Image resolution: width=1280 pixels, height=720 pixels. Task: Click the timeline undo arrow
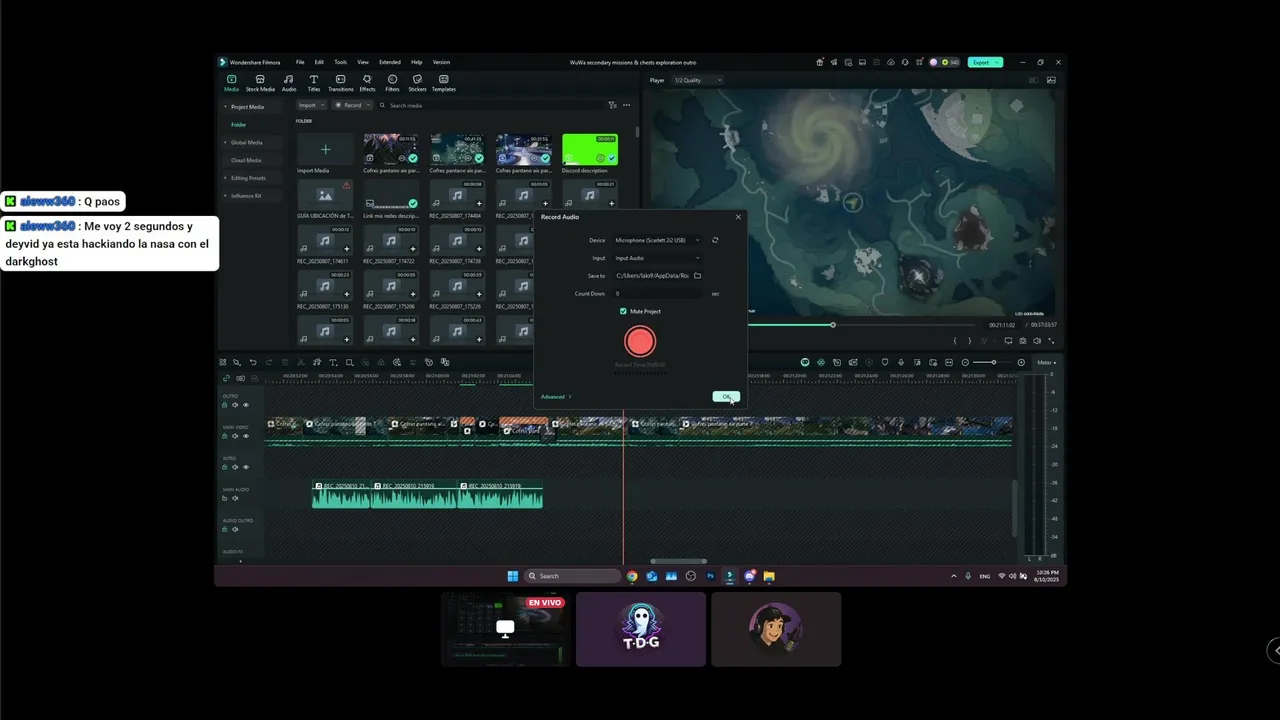pos(253,362)
